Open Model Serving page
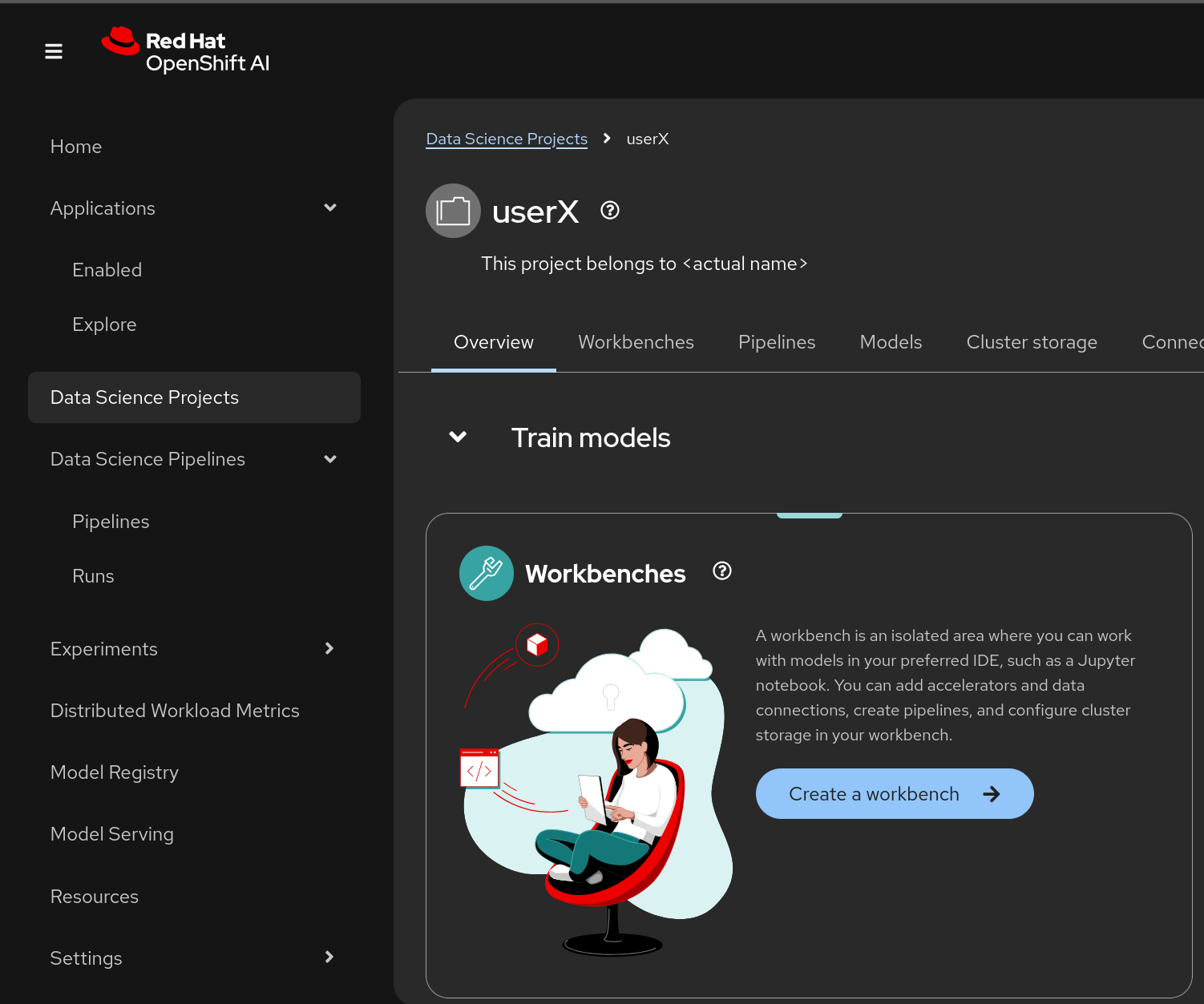 194,834
